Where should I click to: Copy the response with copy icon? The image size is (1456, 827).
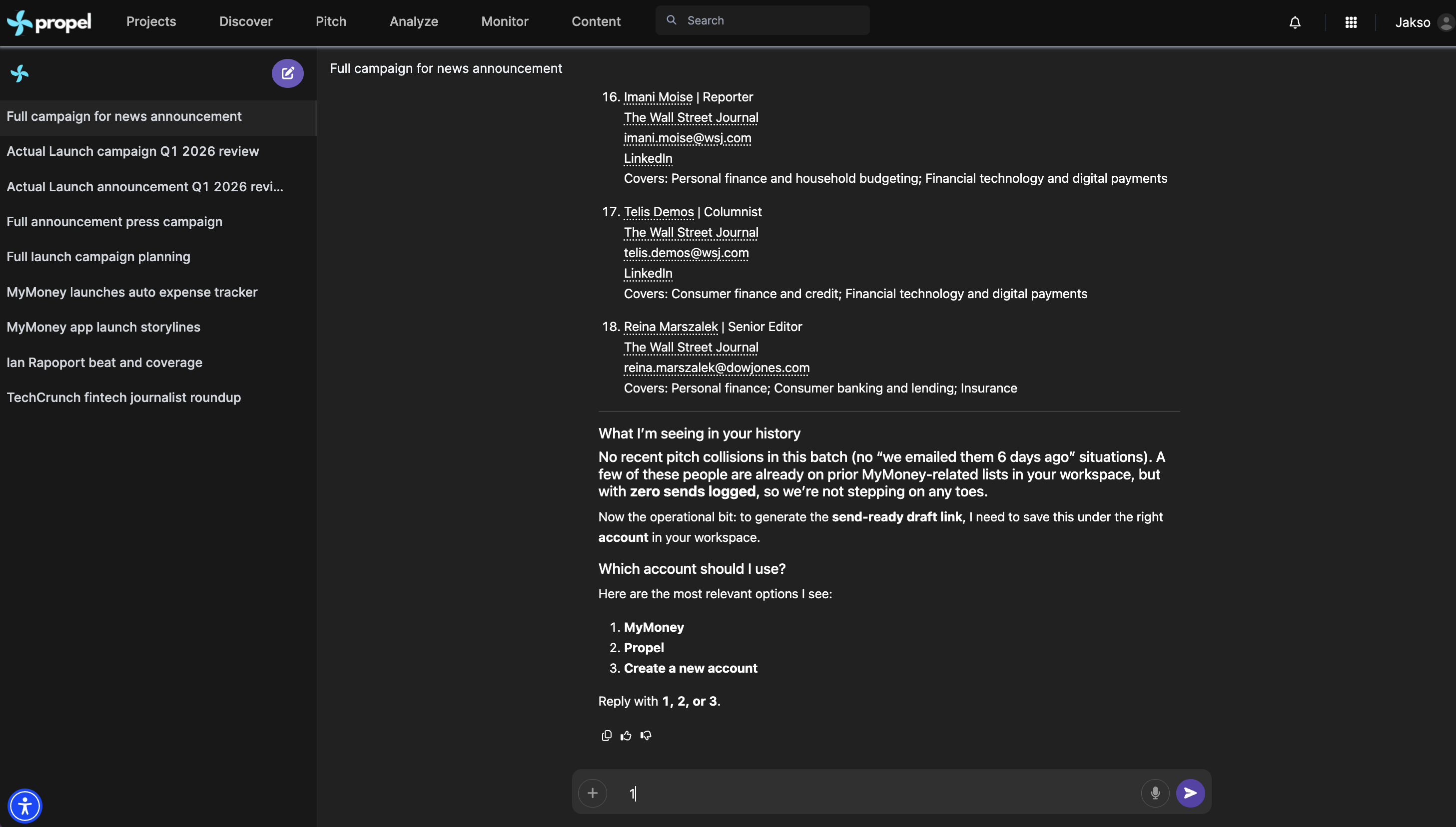(x=607, y=736)
